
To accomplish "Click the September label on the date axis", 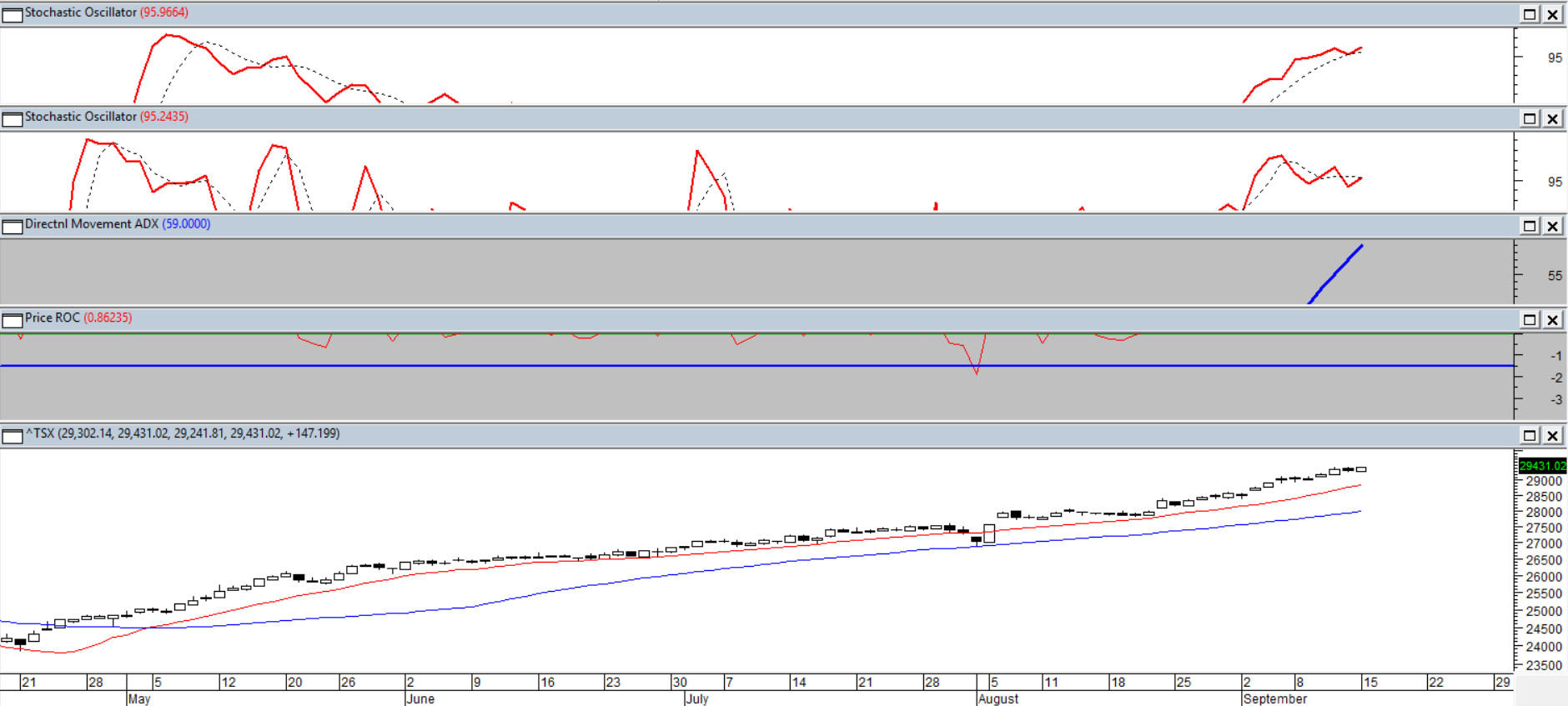I will pos(1274,698).
